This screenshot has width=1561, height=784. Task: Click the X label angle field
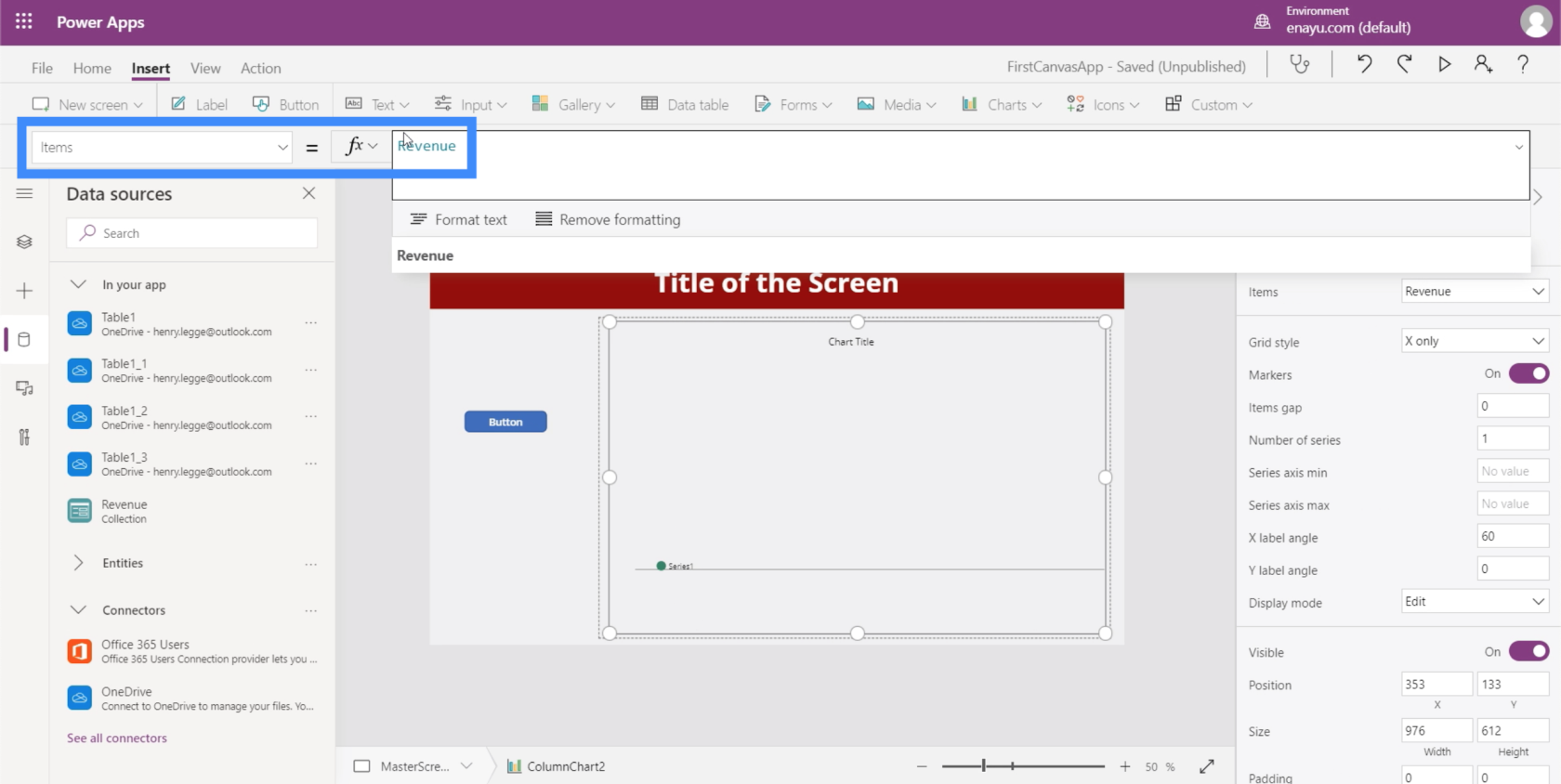(x=1513, y=536)
